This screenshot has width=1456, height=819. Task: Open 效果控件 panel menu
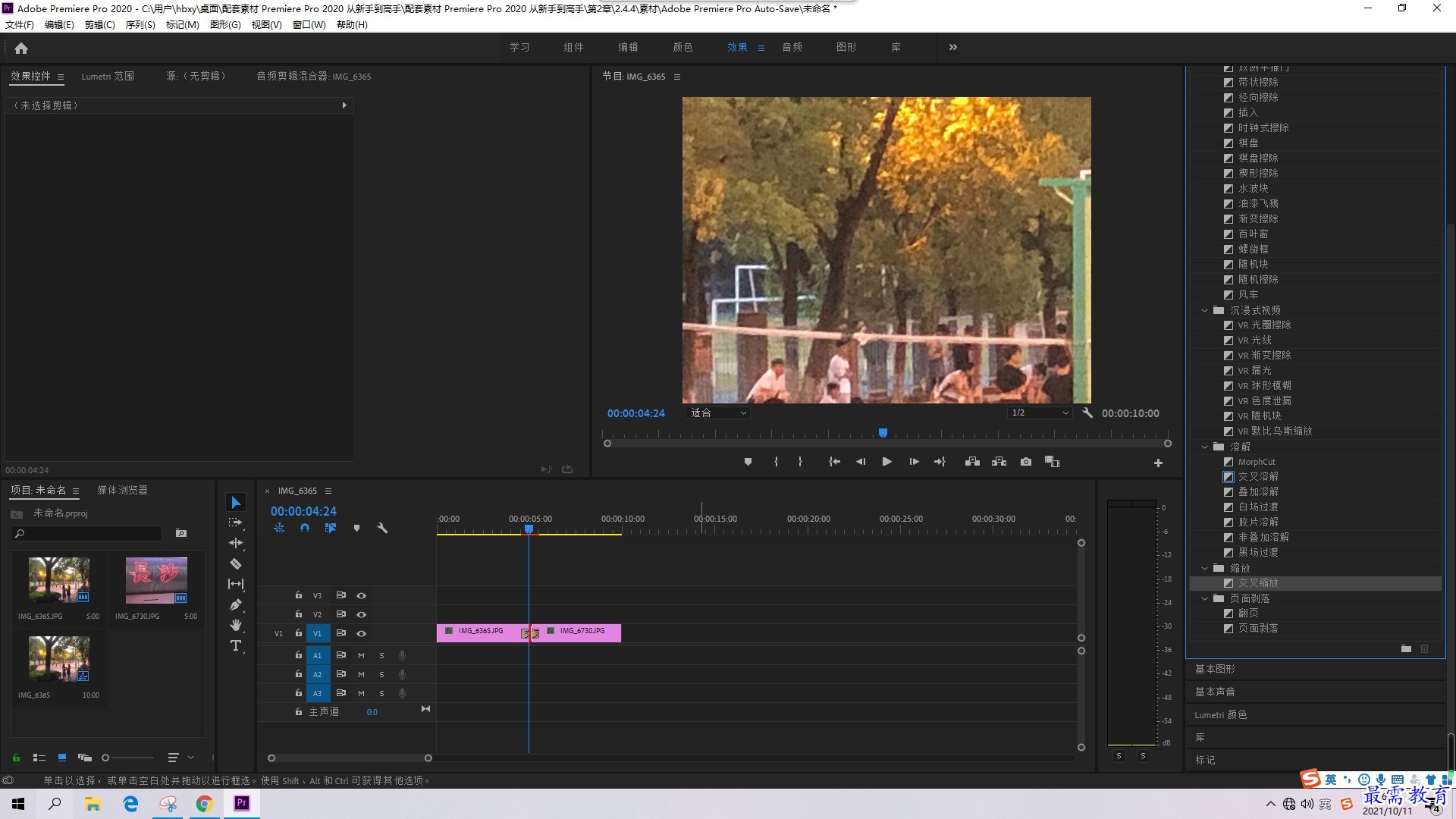tap(61, 77)
